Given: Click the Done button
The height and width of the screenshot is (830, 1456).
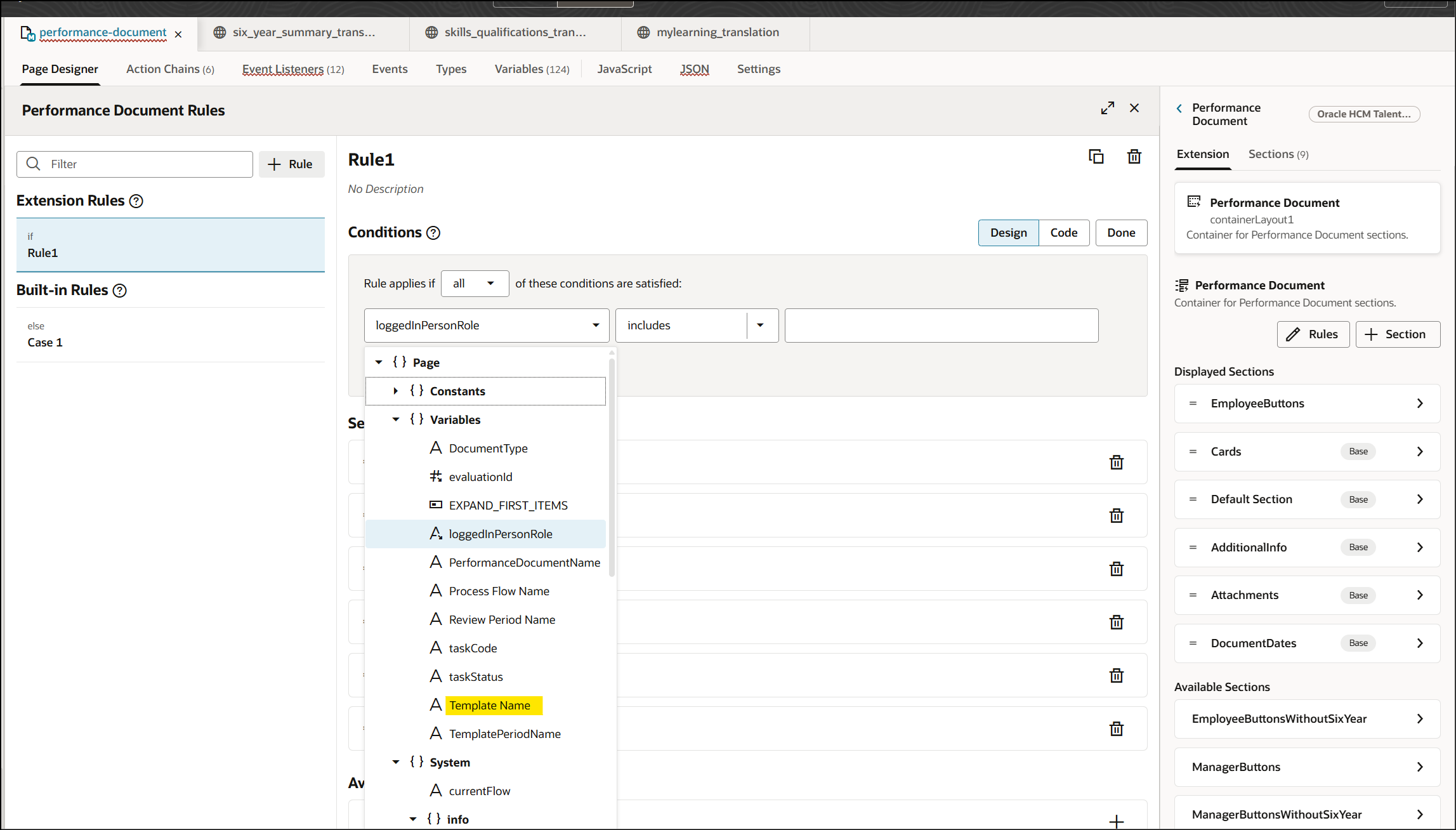Looking at the screenshot, I should 1121,232.
